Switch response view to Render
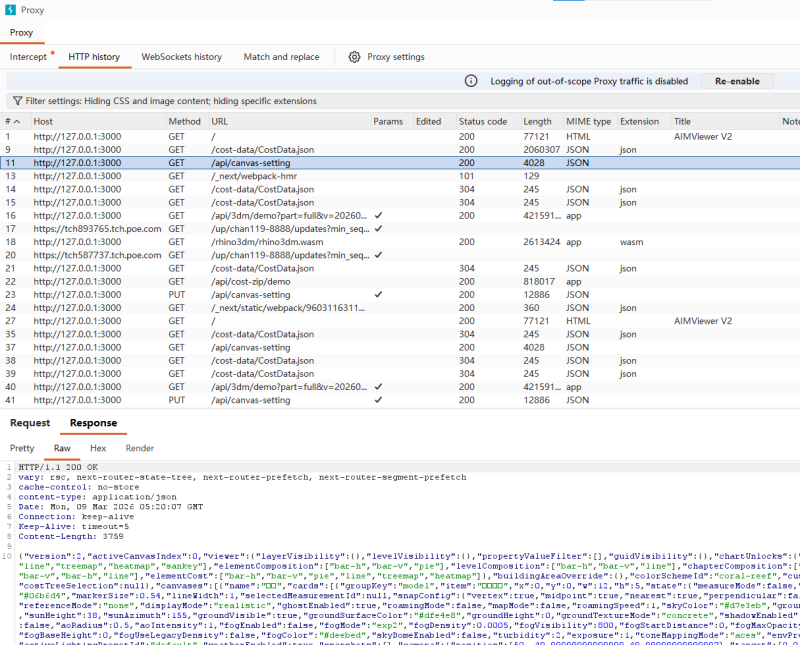 [x=140, y=449]
